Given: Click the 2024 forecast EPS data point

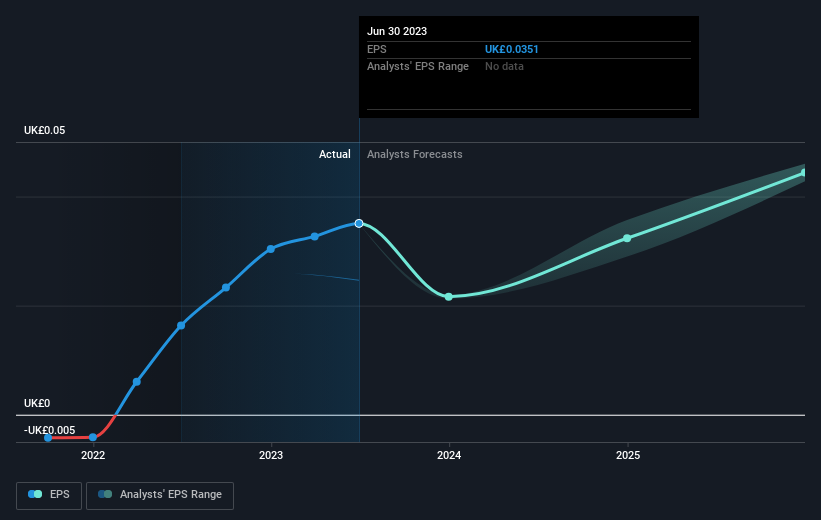Looking at the screenshot, I should click(449, 297).
